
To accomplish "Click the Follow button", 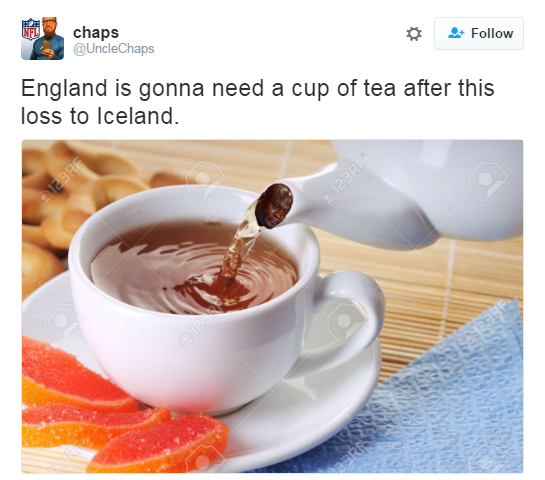I will [x=479, y=33].
